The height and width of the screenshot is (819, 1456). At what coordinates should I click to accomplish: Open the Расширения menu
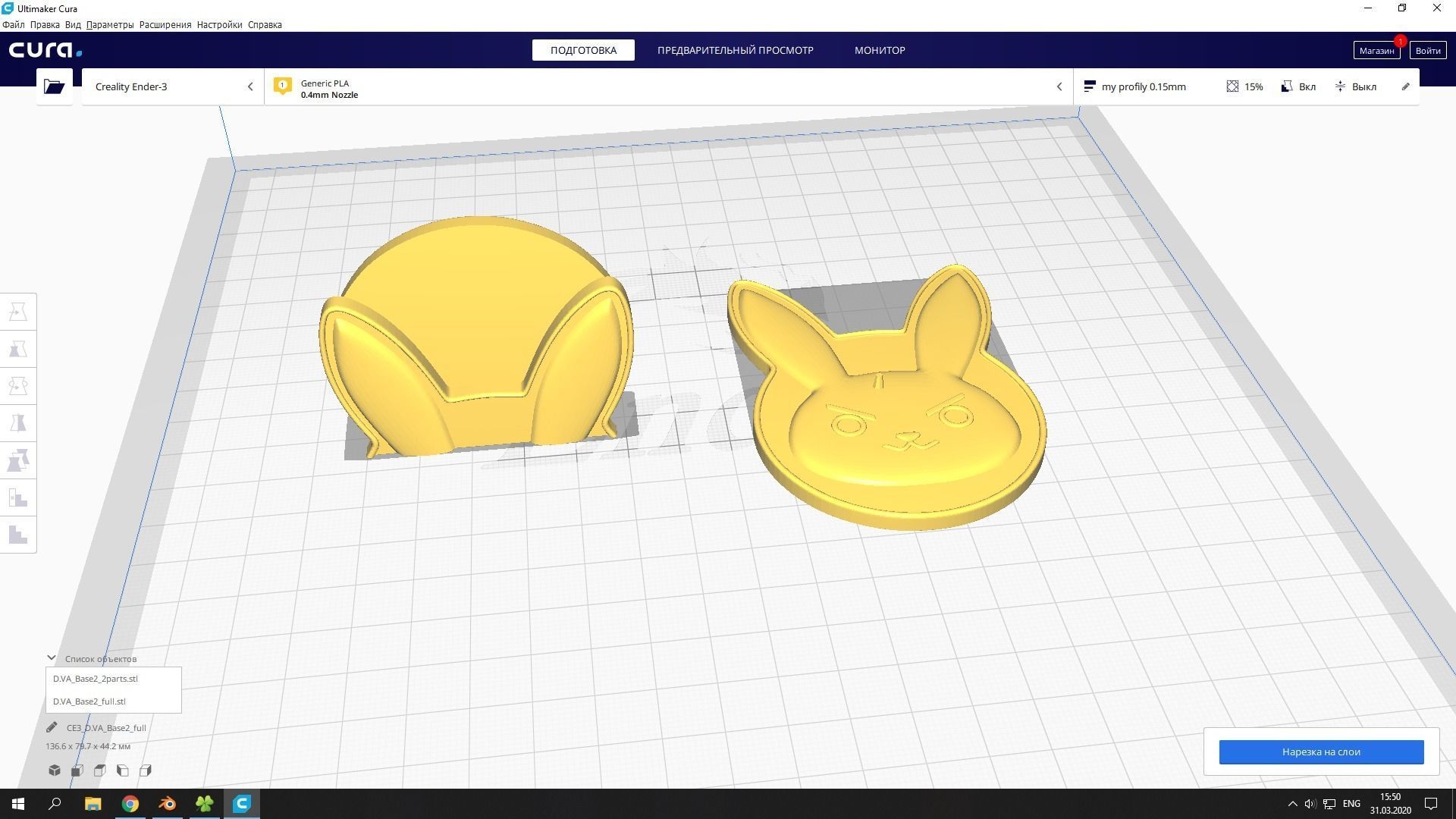(165, 24)
